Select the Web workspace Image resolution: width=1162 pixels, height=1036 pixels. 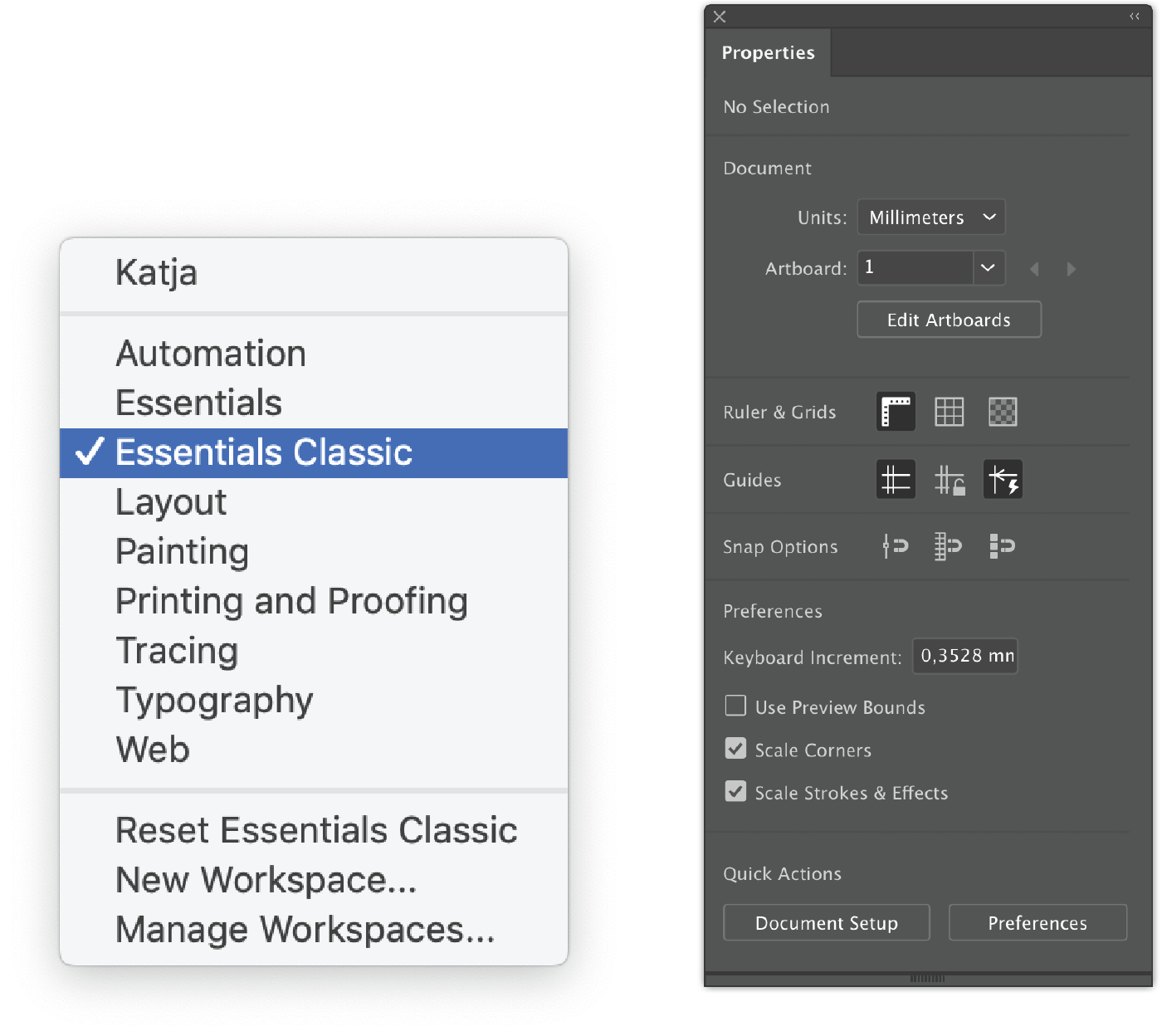point(314,750)
